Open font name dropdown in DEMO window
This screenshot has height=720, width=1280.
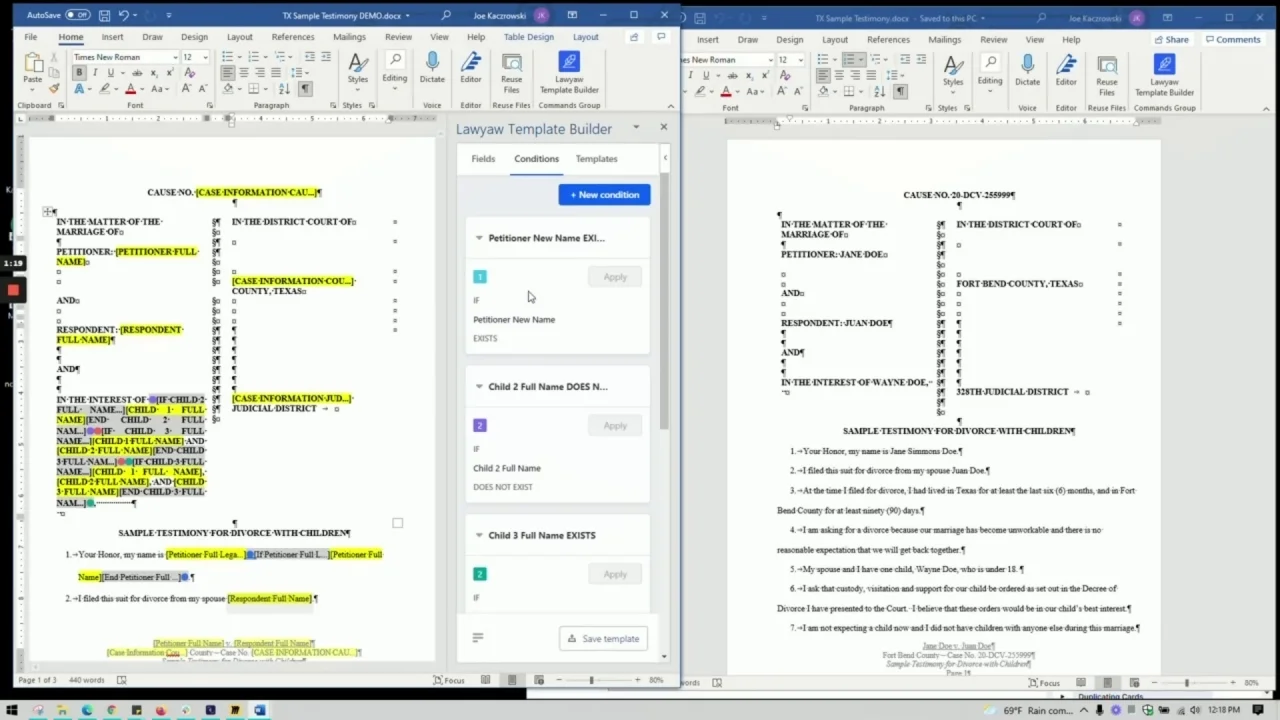[x=175, y=57]
